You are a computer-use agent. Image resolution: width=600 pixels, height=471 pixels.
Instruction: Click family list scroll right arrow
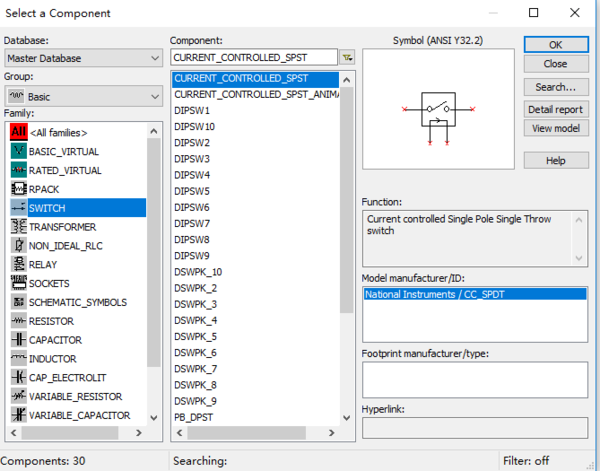pos(139,433)
